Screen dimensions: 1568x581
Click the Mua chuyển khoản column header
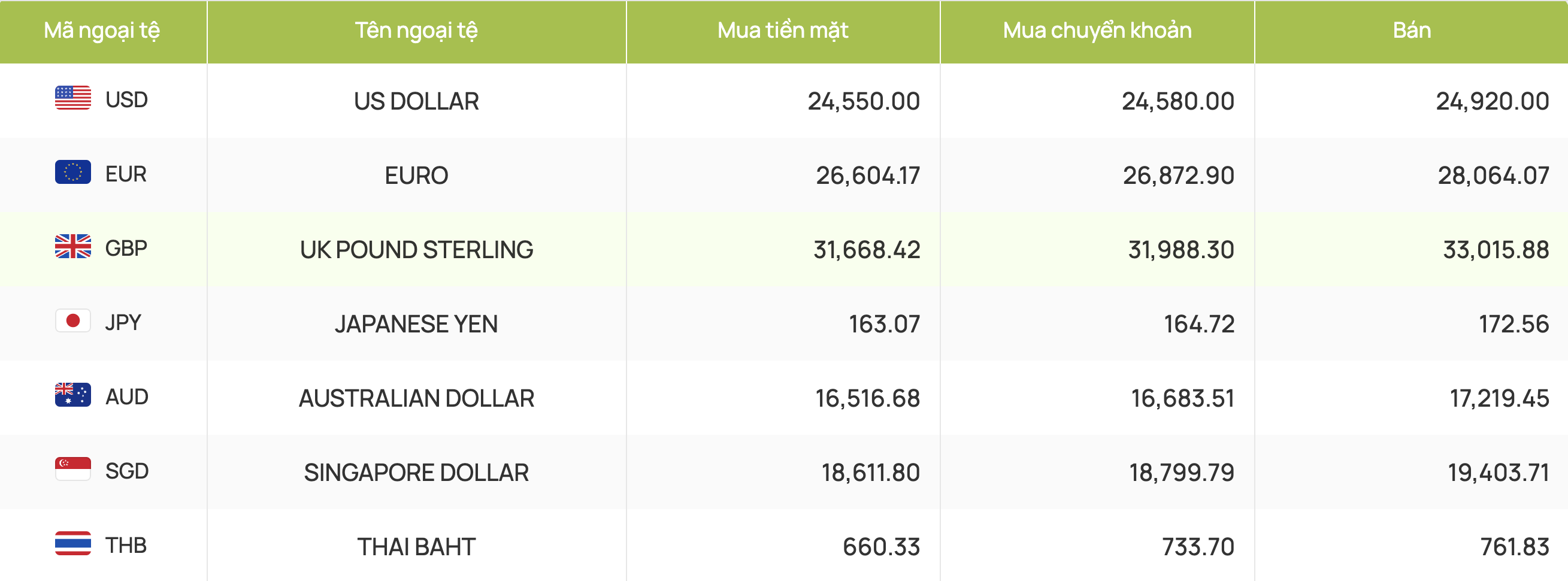1097,31
